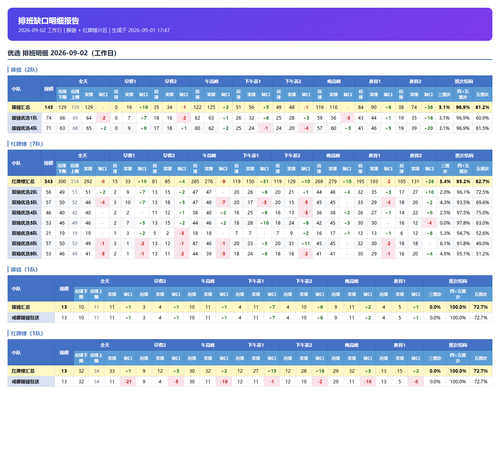Select 红牌楼汇总 label in the 7队 table
500x469 pixels.
[x=23, y=182]
